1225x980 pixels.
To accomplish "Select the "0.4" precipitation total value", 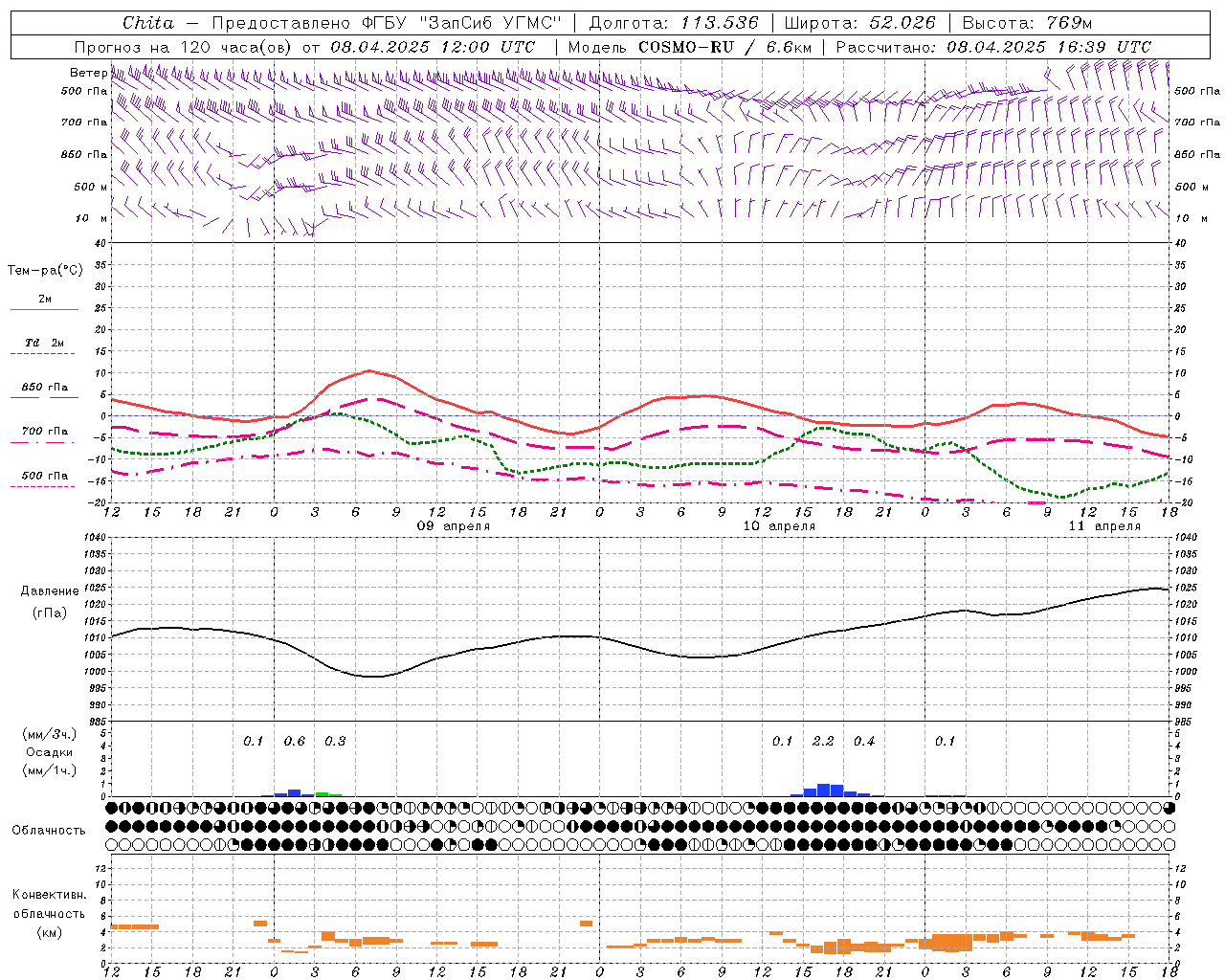I will (864, 741).
